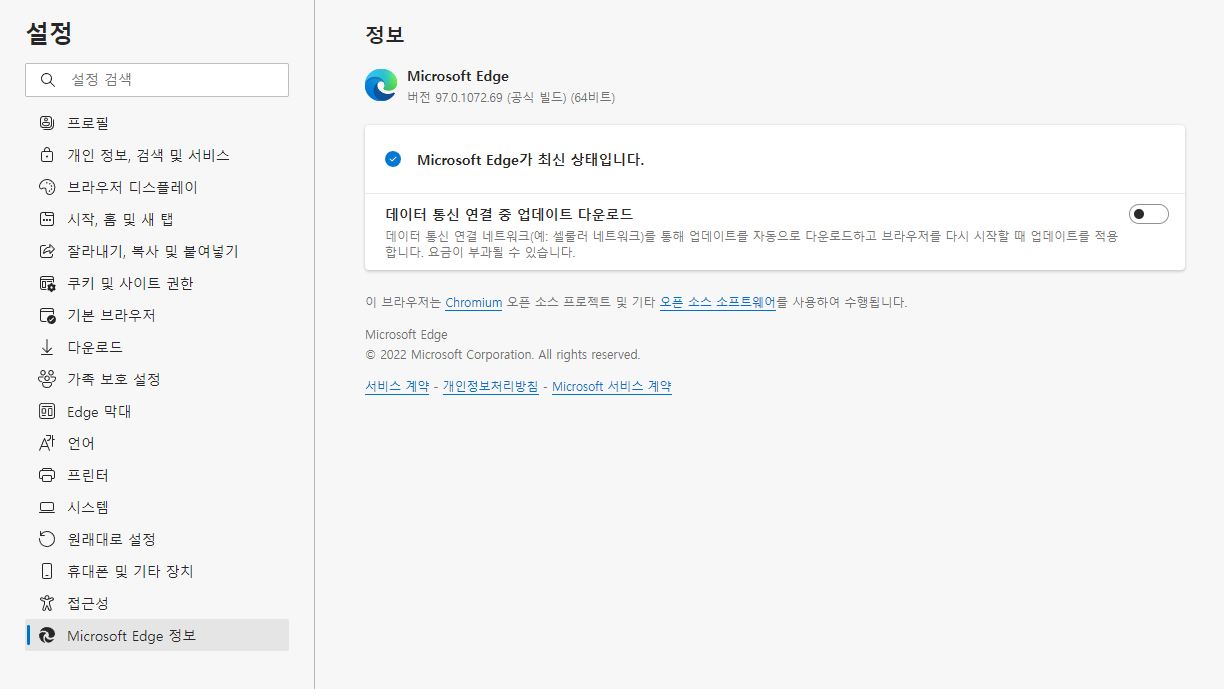1224x689 pixels.
Task: Click the lock icon for 개인 정보, 검색 및 서비스
Action: tap(46, 155)
